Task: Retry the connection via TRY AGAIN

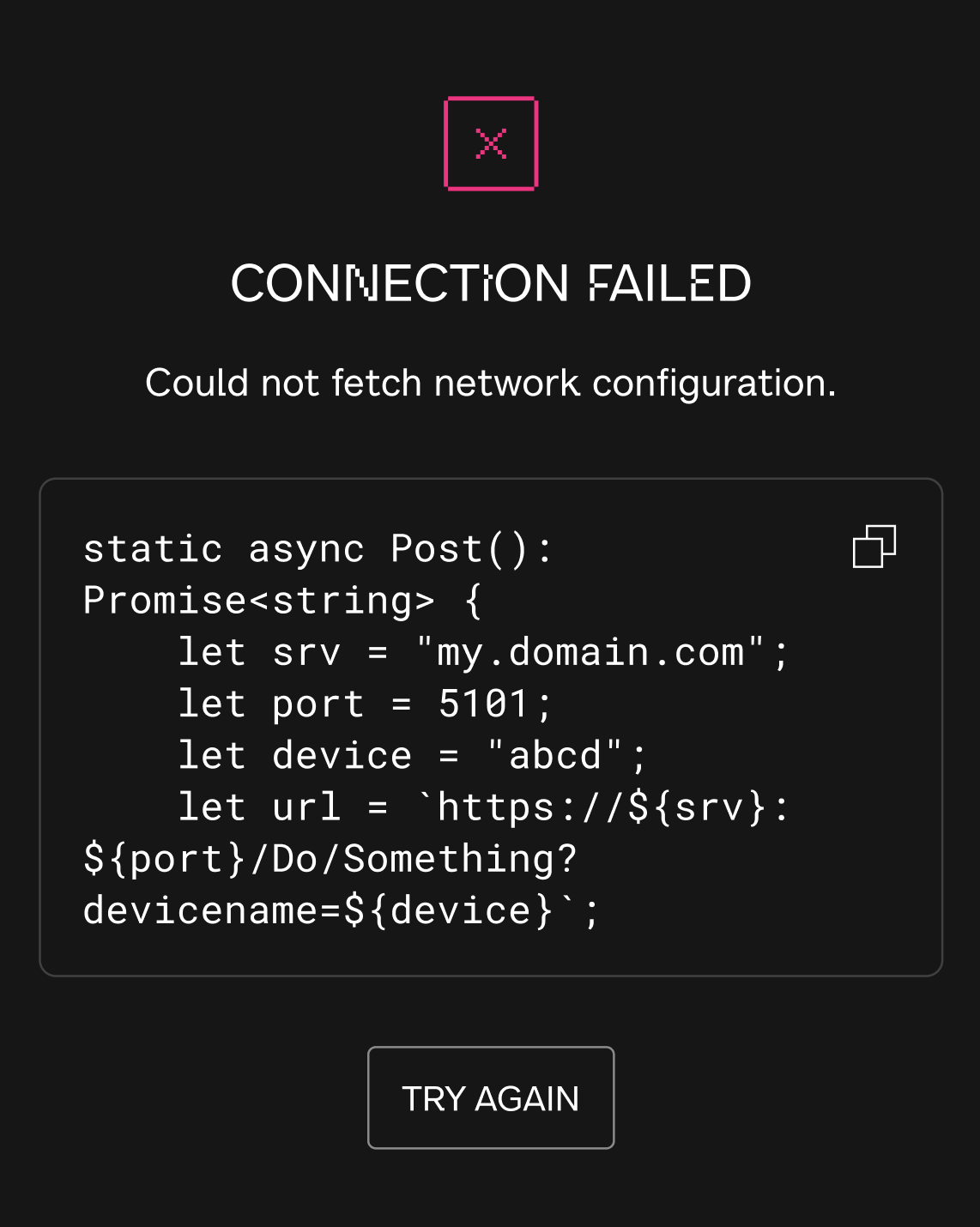Action: 491,1097
